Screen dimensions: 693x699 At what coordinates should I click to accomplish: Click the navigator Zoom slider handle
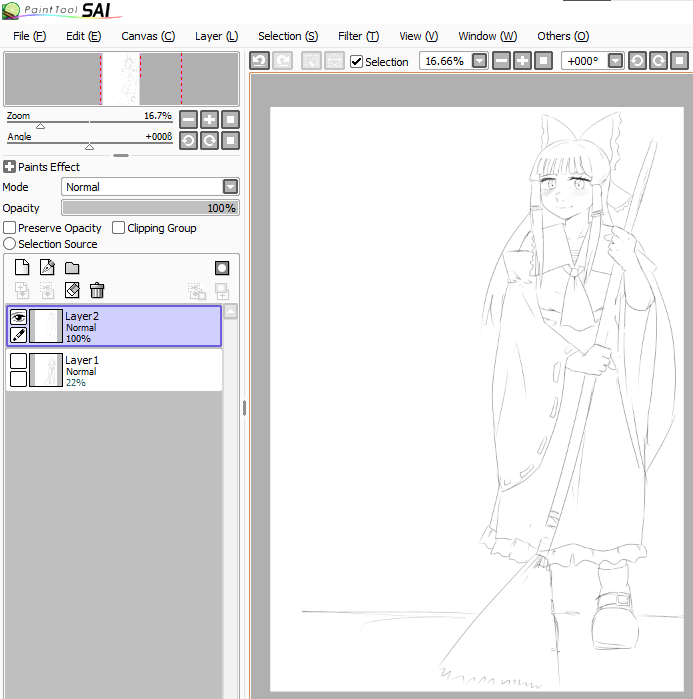pyautogui.click(x=41, y=126)
